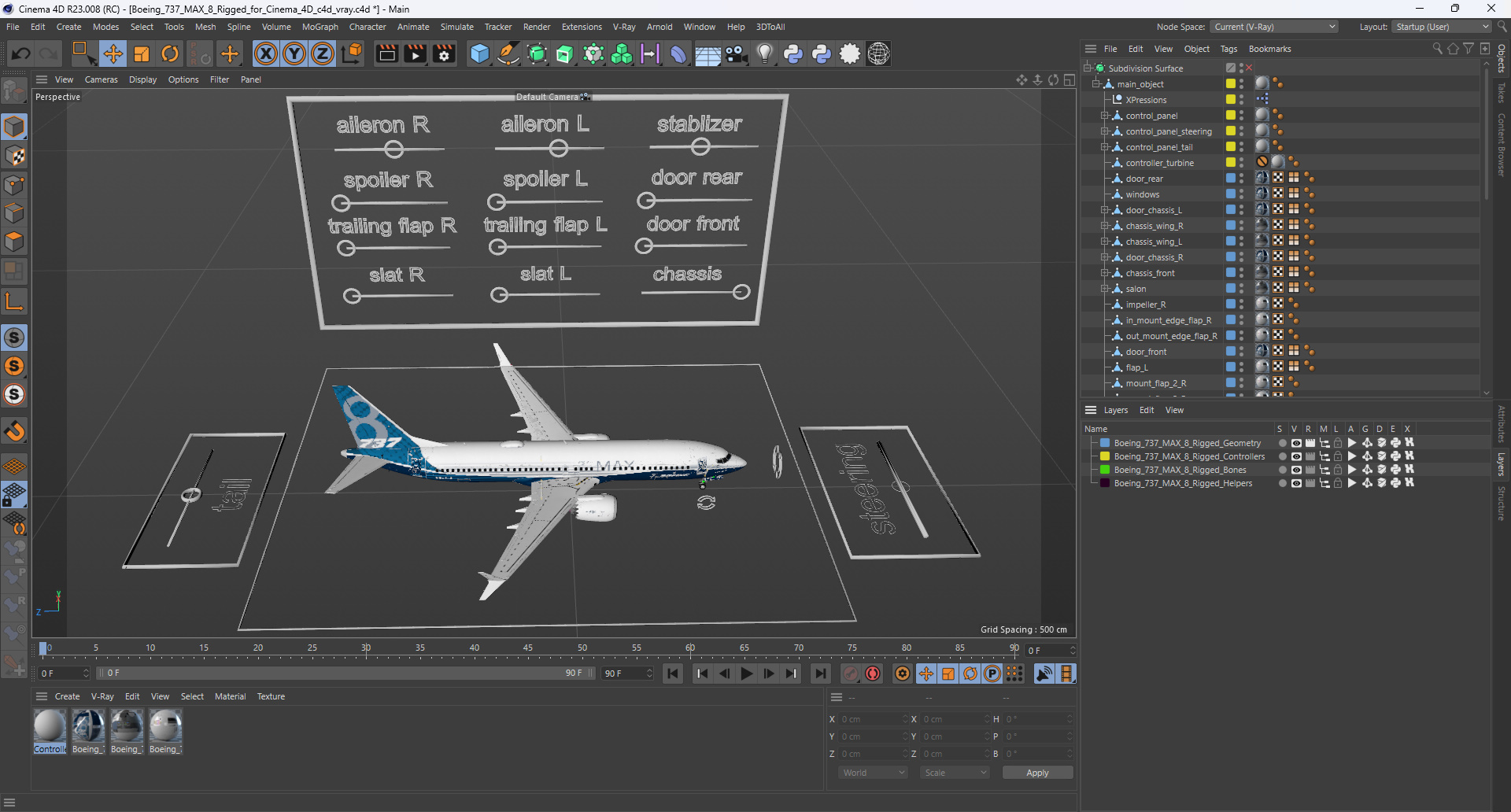
Task: Expand the control_panel object tree
Action: (1104, 116)
